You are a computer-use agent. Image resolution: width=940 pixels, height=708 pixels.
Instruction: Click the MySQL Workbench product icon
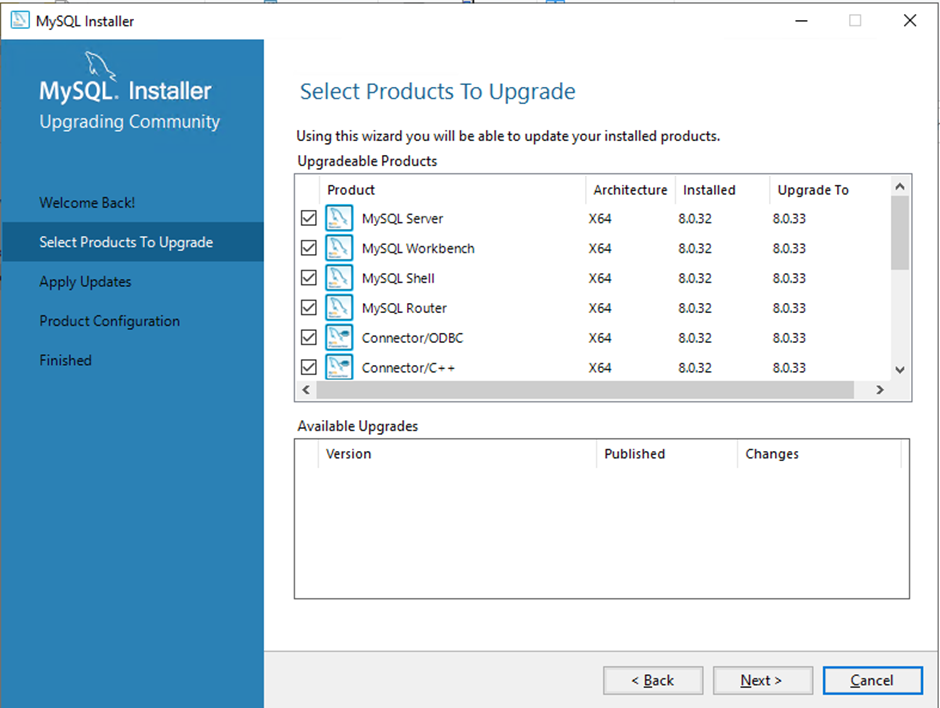[339, 248]
